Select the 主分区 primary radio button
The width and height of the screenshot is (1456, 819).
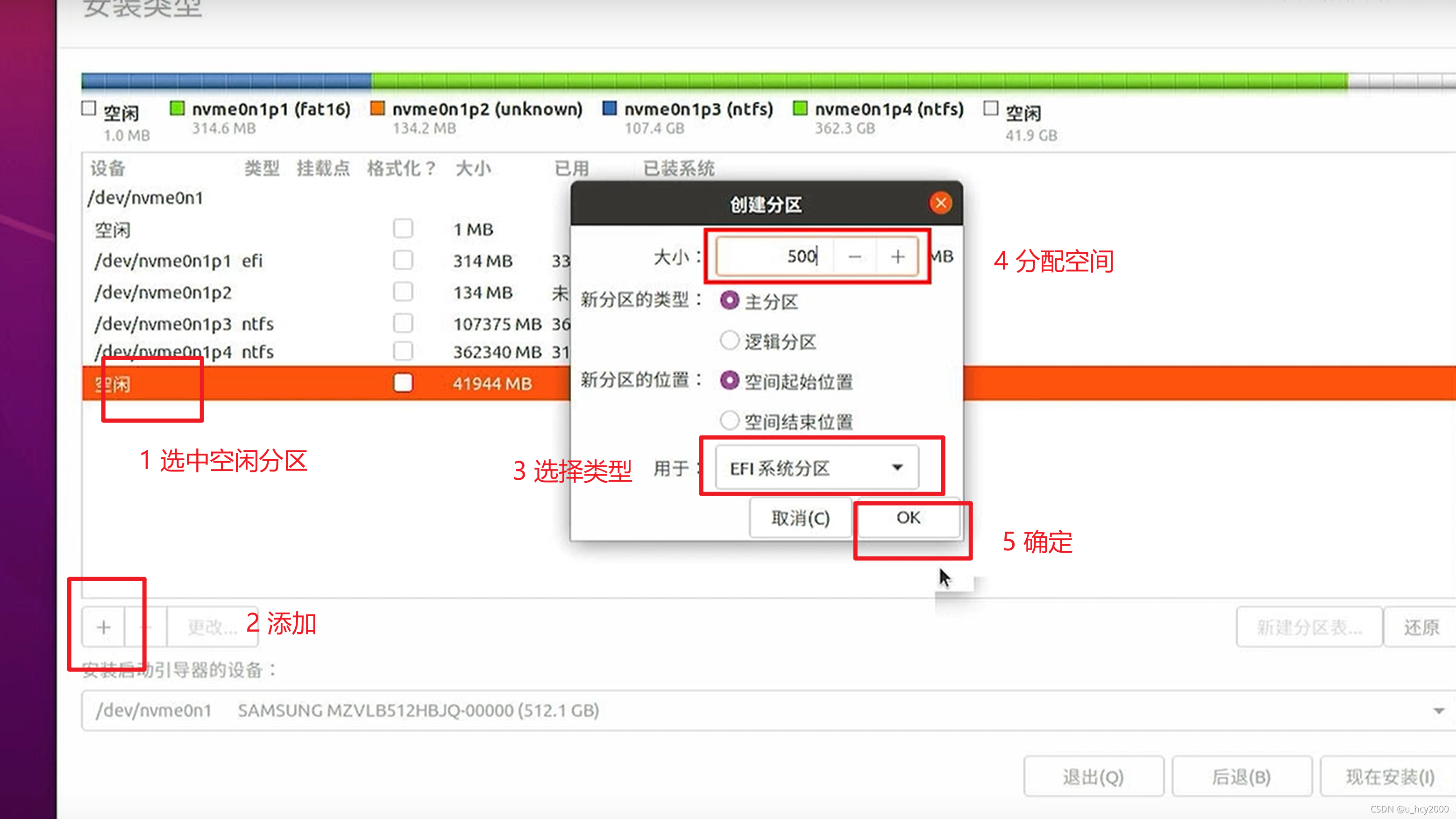[x=729, y=301]
